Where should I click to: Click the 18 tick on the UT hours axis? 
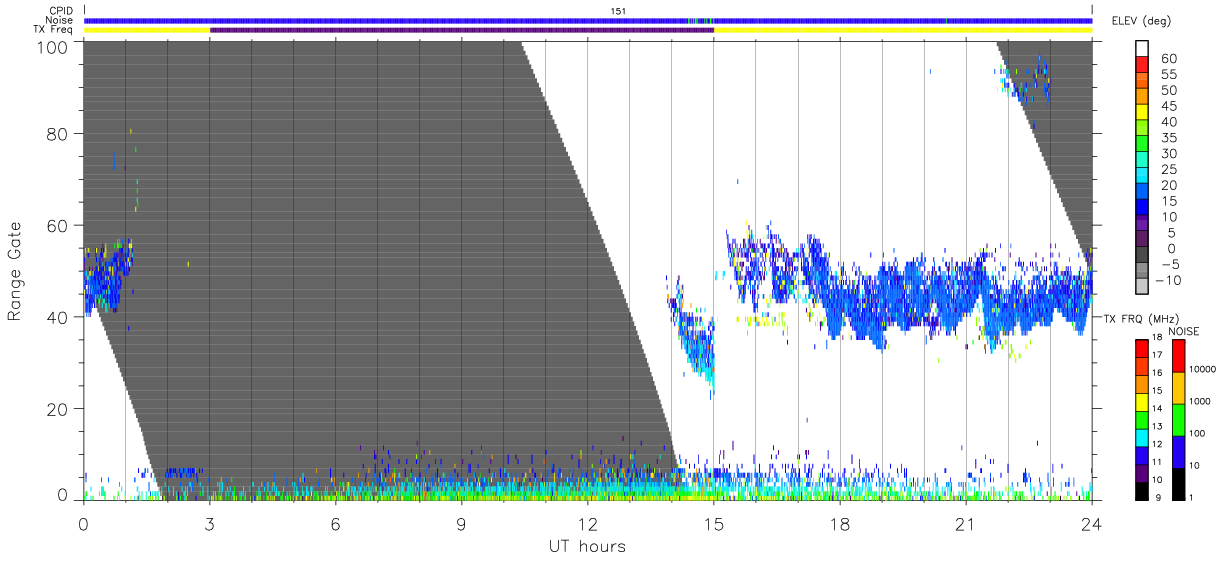[839, 524]
